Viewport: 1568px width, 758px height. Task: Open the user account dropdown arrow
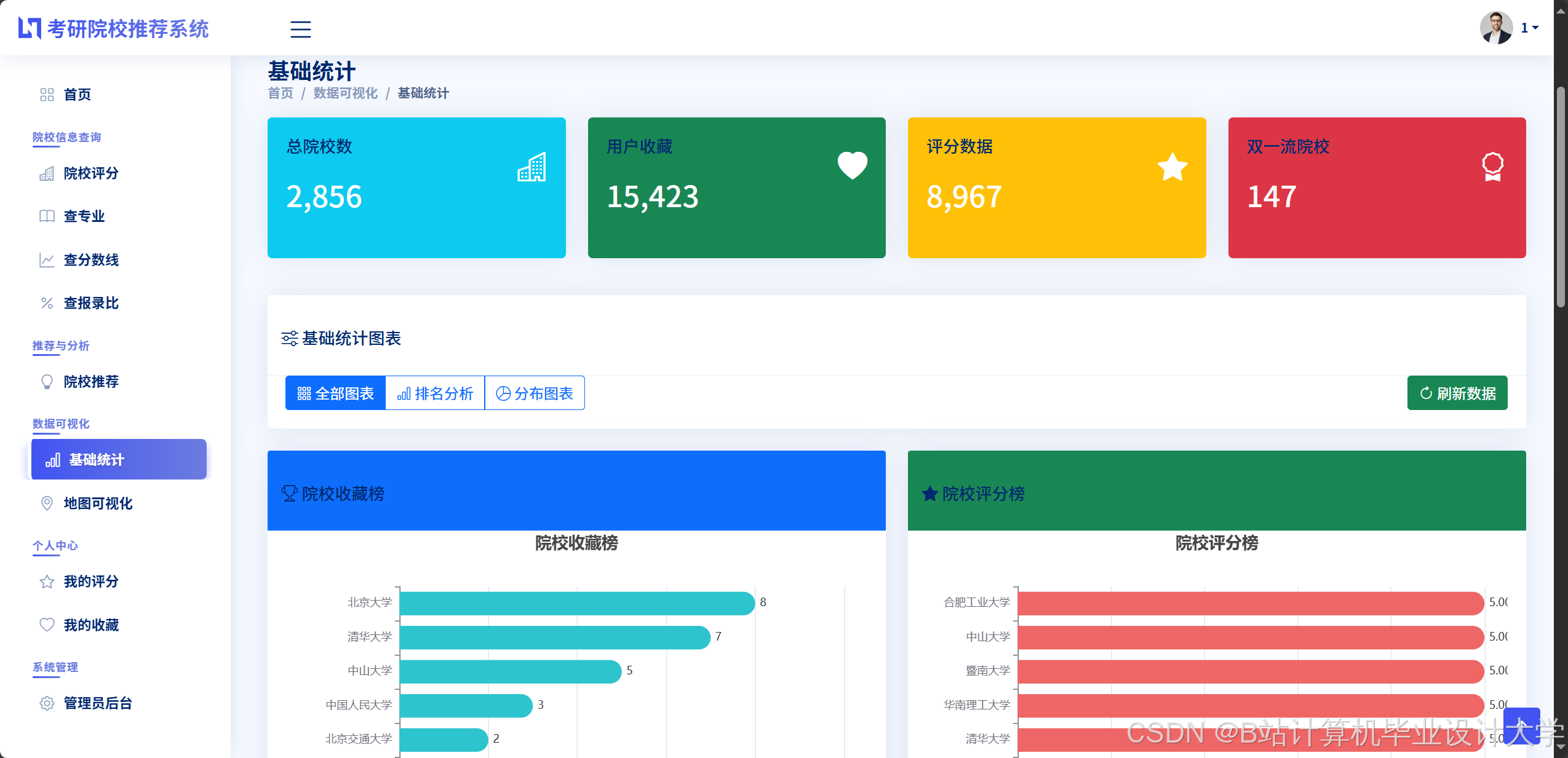coord(1535,28)
